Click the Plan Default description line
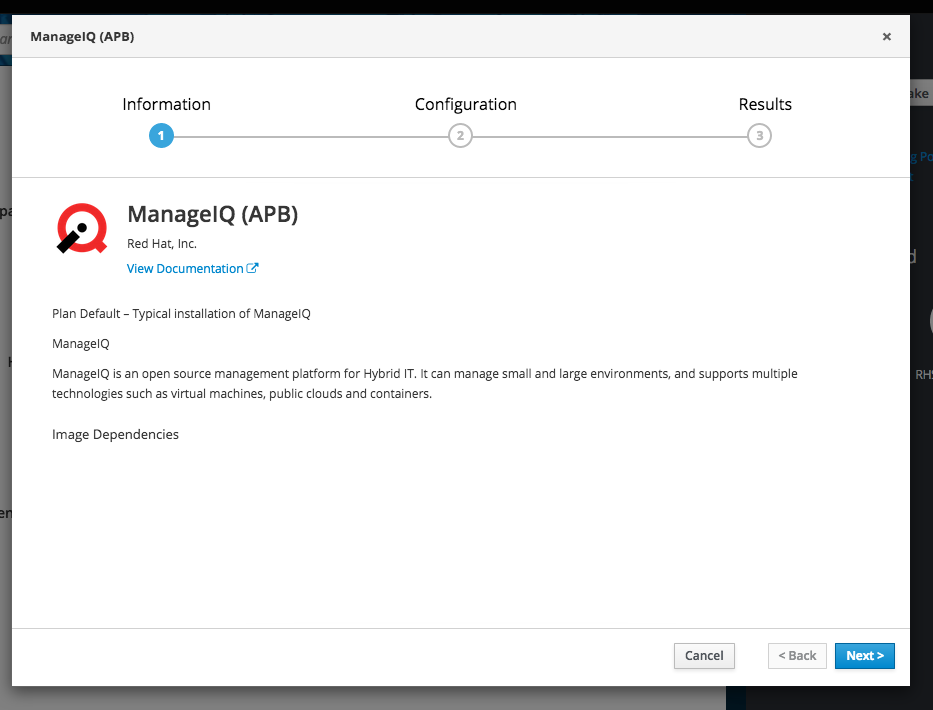The image size is (933, 710). click(180, 313)
